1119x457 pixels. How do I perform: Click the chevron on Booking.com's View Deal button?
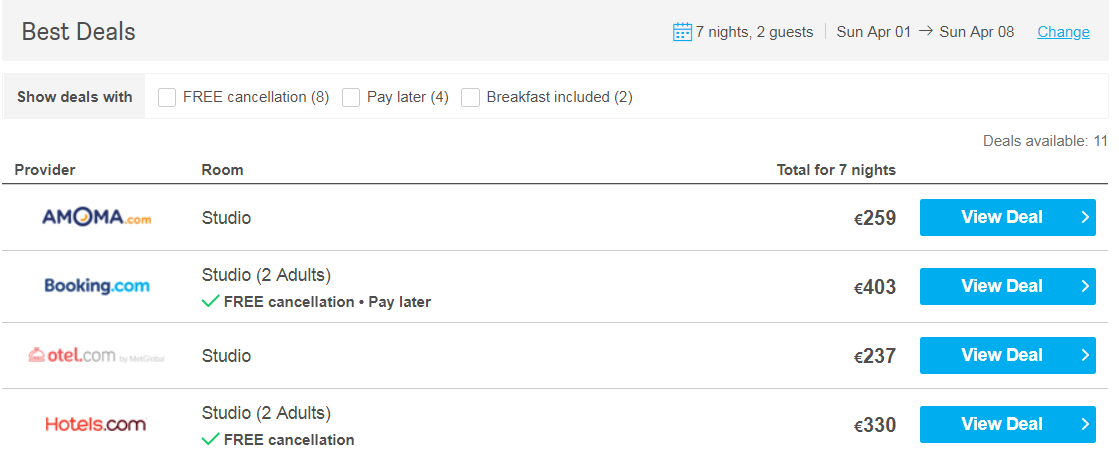tap(1085, 286)
